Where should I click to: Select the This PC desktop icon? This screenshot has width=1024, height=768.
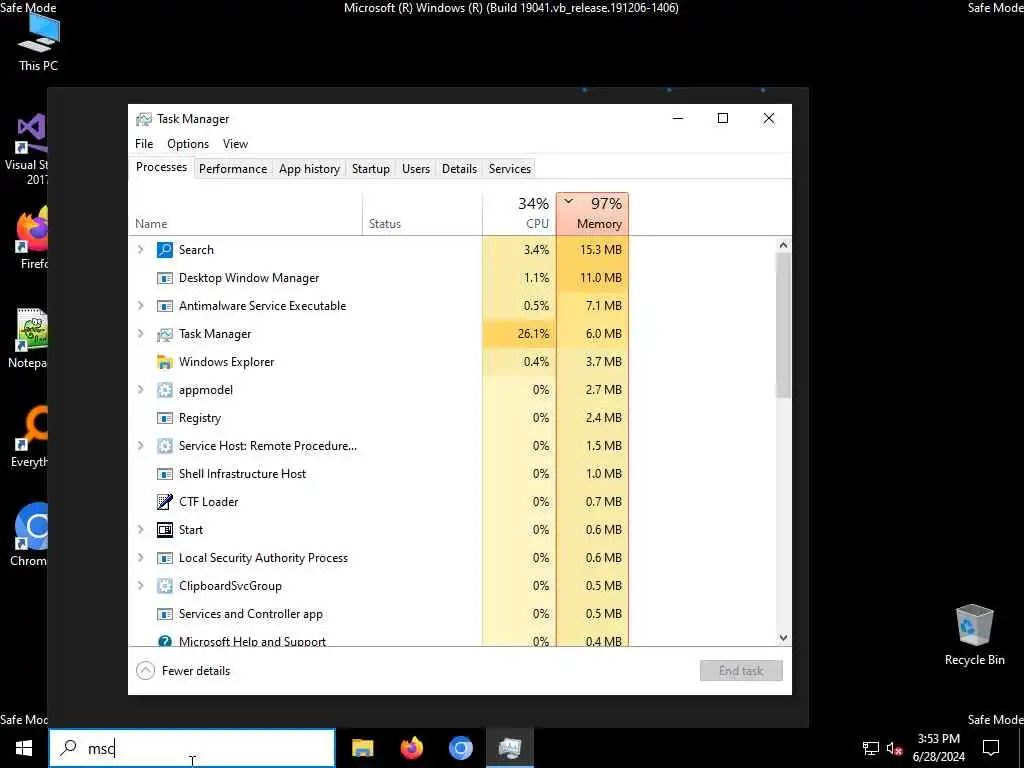pyautogui.click(x=38, y=40)
